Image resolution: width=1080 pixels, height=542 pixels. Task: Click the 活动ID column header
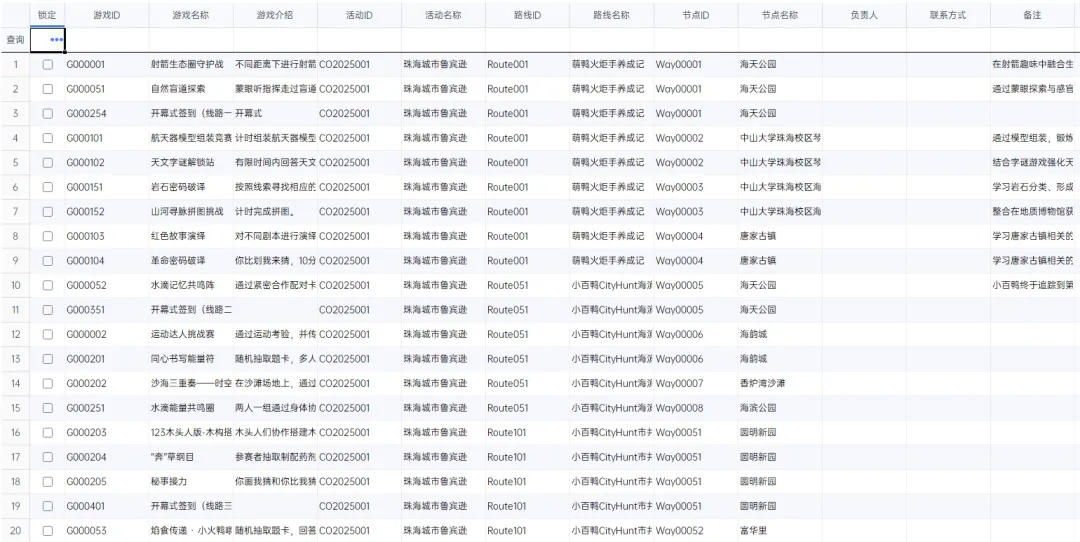[x=358, y=16]
